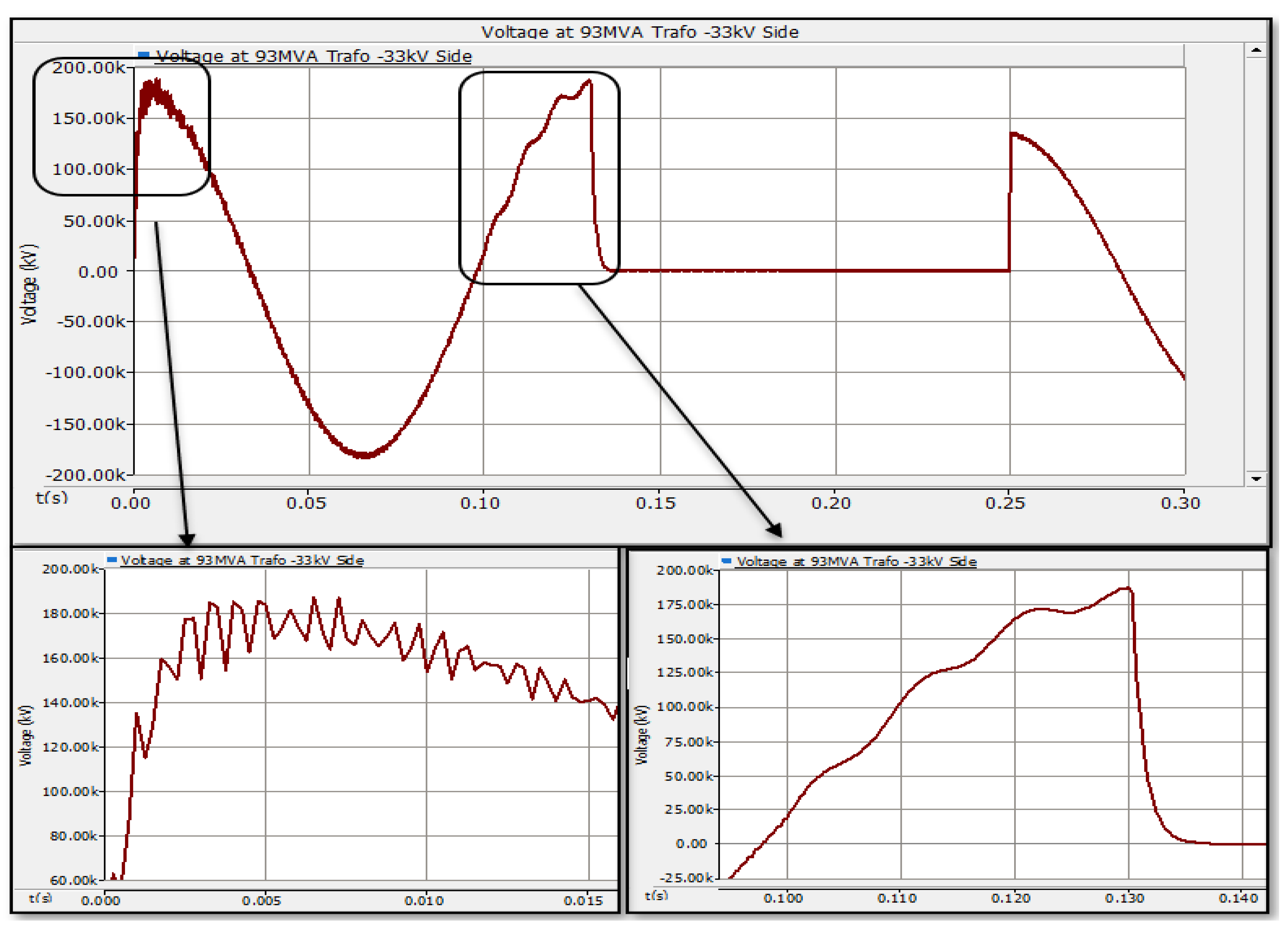Click the scroll down arrow on main plot
Screen dimensions: 1288x931
[1256, 478]
